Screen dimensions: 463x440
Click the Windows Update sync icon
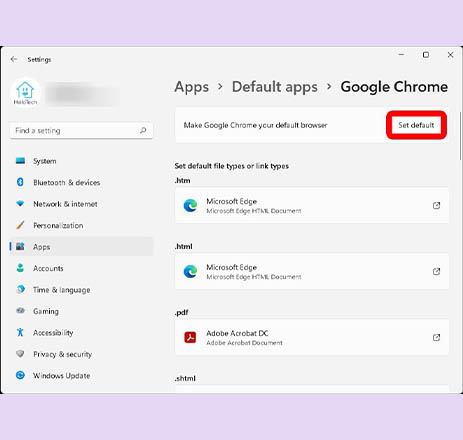coord(20,375)
